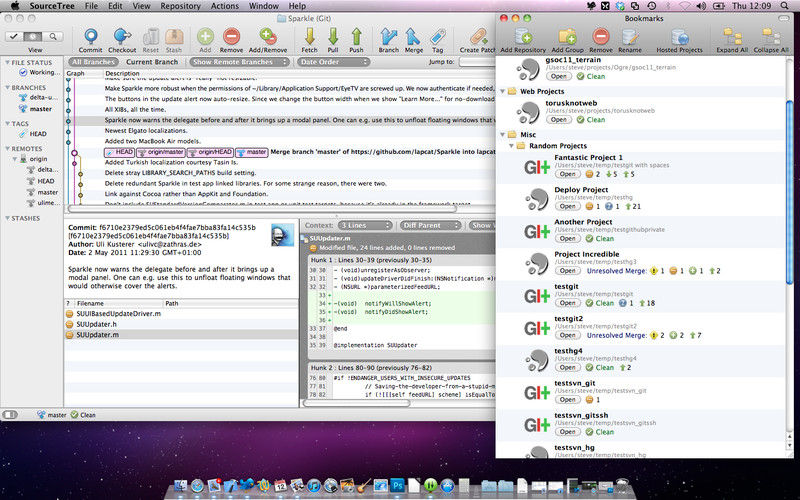Click Open for Deploy Project
The height and width of the screenshot is (500, 800).
(567, 206)
